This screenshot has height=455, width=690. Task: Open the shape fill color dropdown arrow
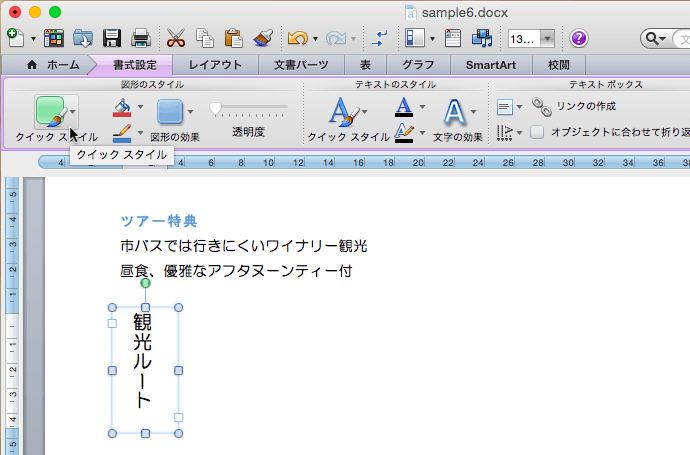pyautogui.click(x=140, y=106)
